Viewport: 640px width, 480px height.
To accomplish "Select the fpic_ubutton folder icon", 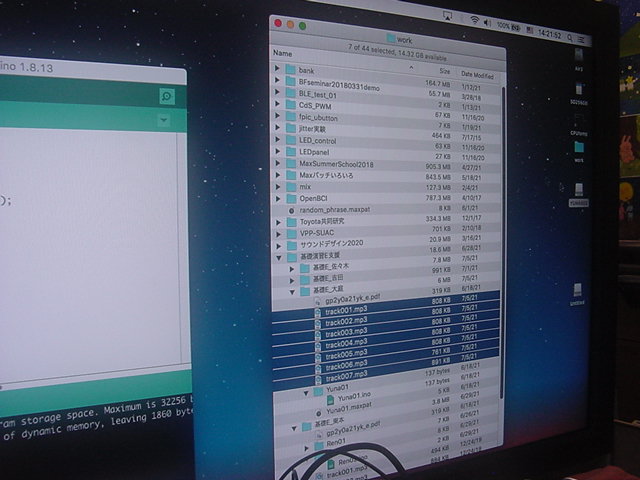I will click(x=291, y=117).
